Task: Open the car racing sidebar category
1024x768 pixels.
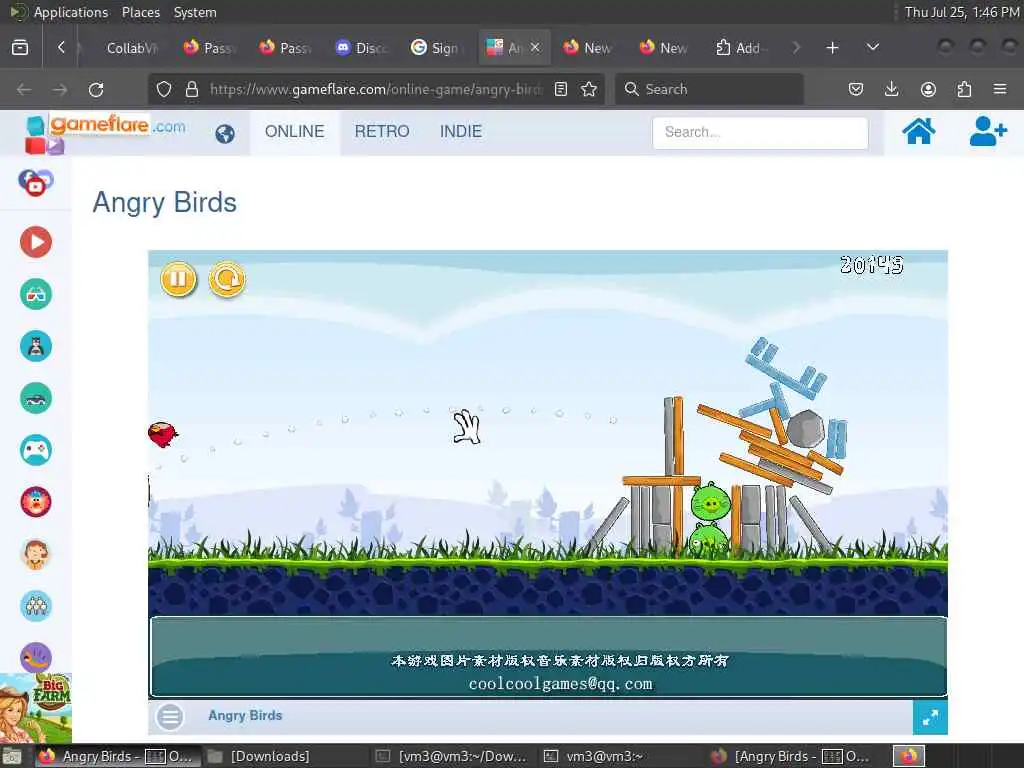Action: tap(36, 398)
